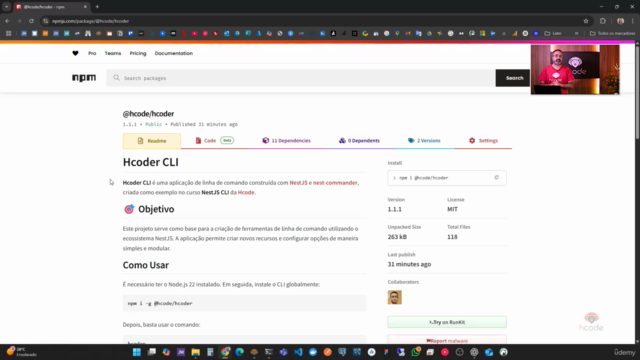Copy the npm install command
640x360 pixels.
pyautogui.click(x=496, y=178)
